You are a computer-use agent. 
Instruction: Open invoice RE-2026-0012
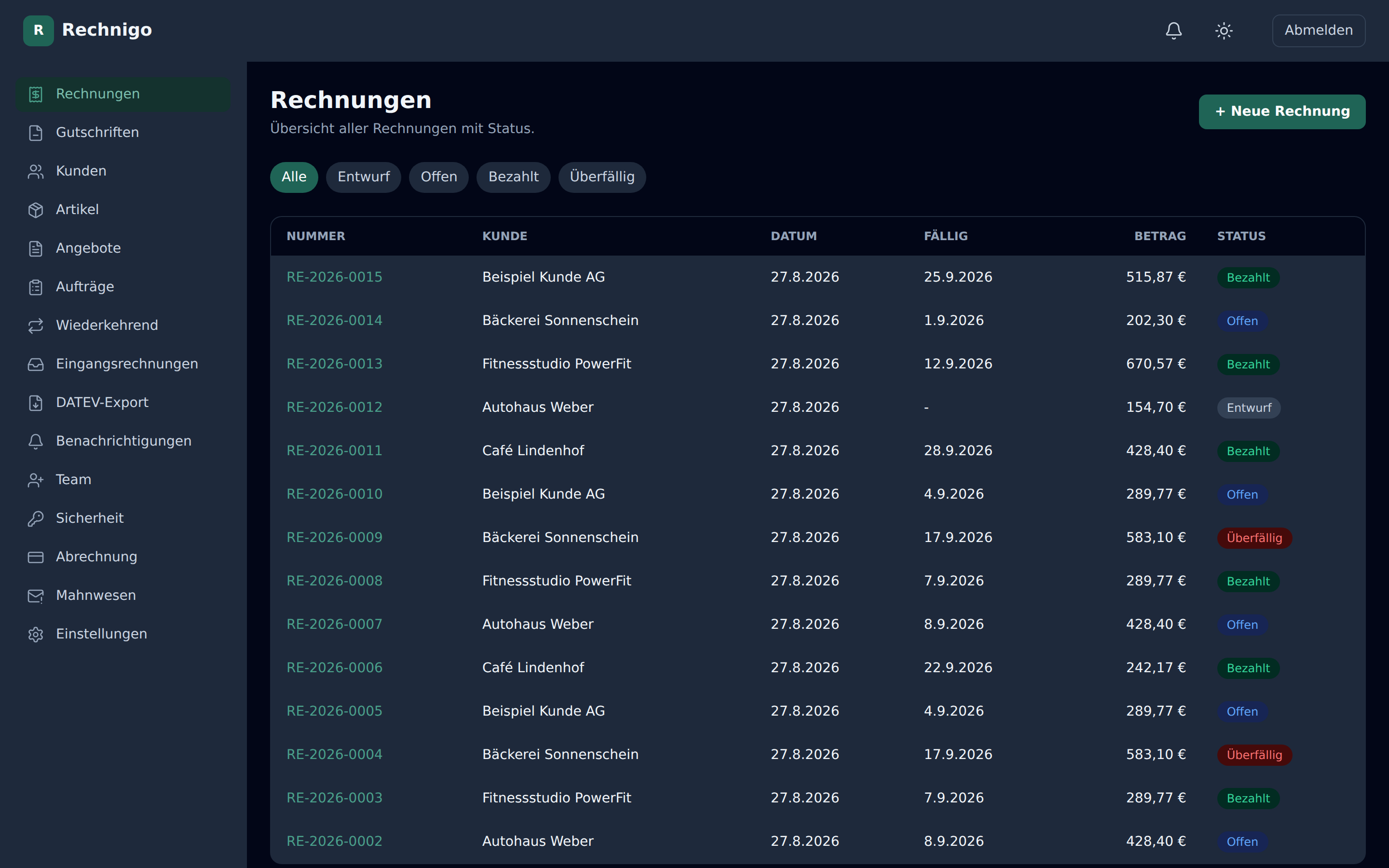(x=334, y=407)
